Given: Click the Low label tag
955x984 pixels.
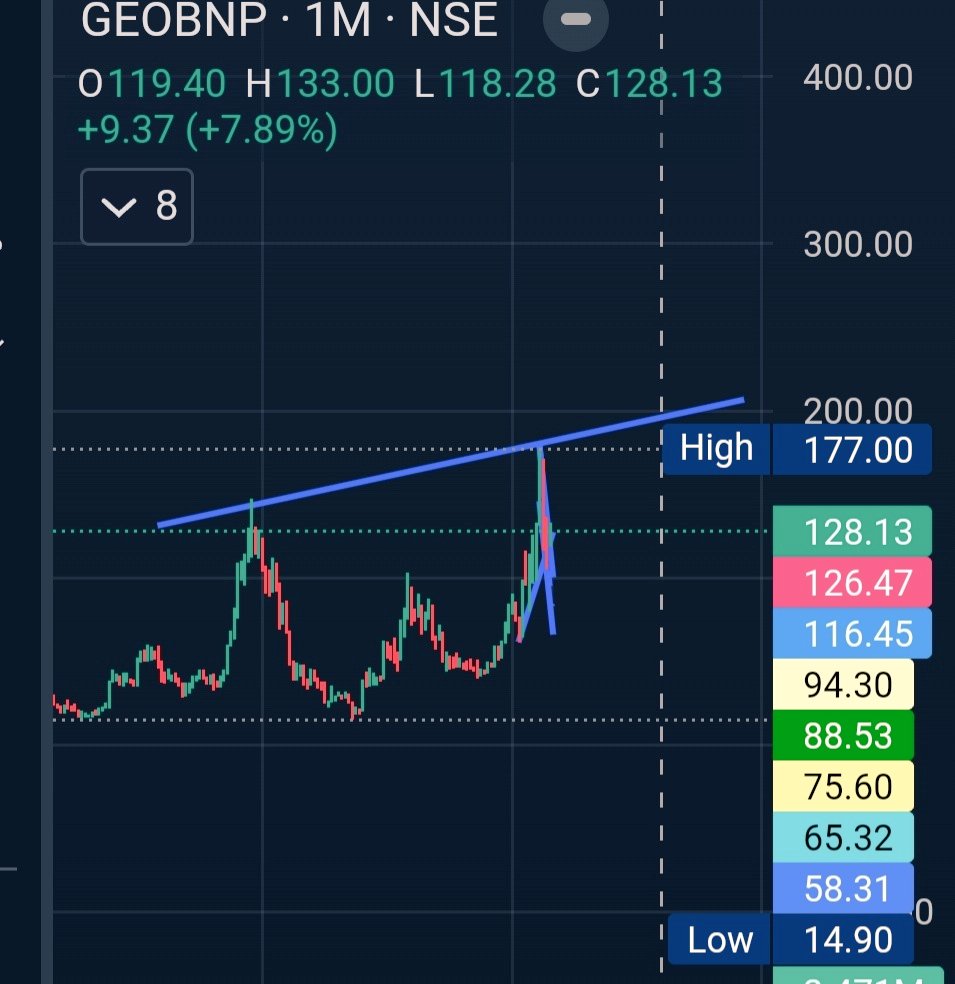Looking at the screenshot, I should (719, 939).
